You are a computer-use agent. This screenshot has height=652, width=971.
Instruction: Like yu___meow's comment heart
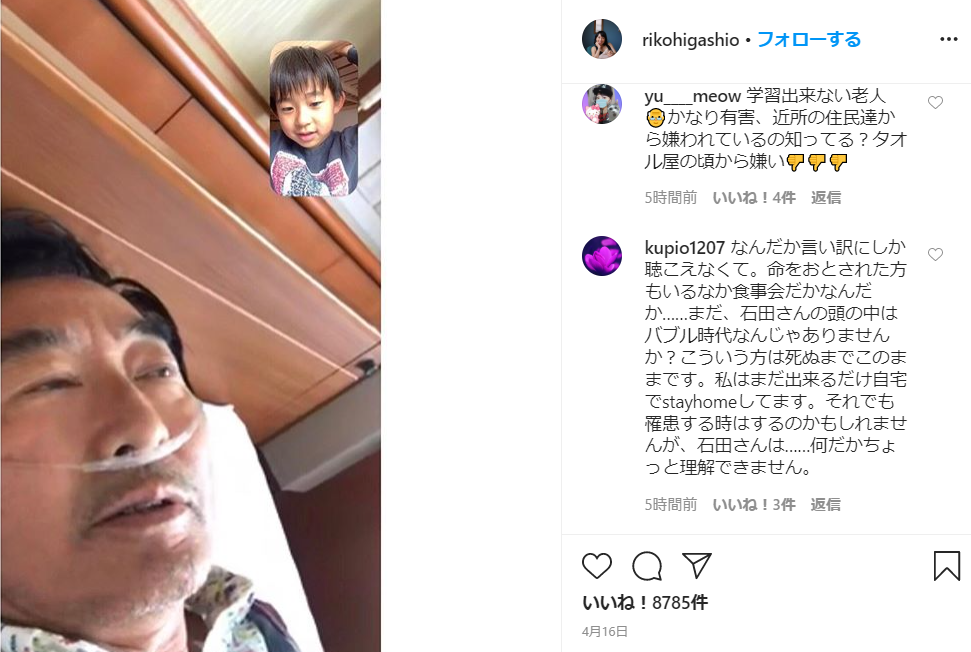click(935, 102)
